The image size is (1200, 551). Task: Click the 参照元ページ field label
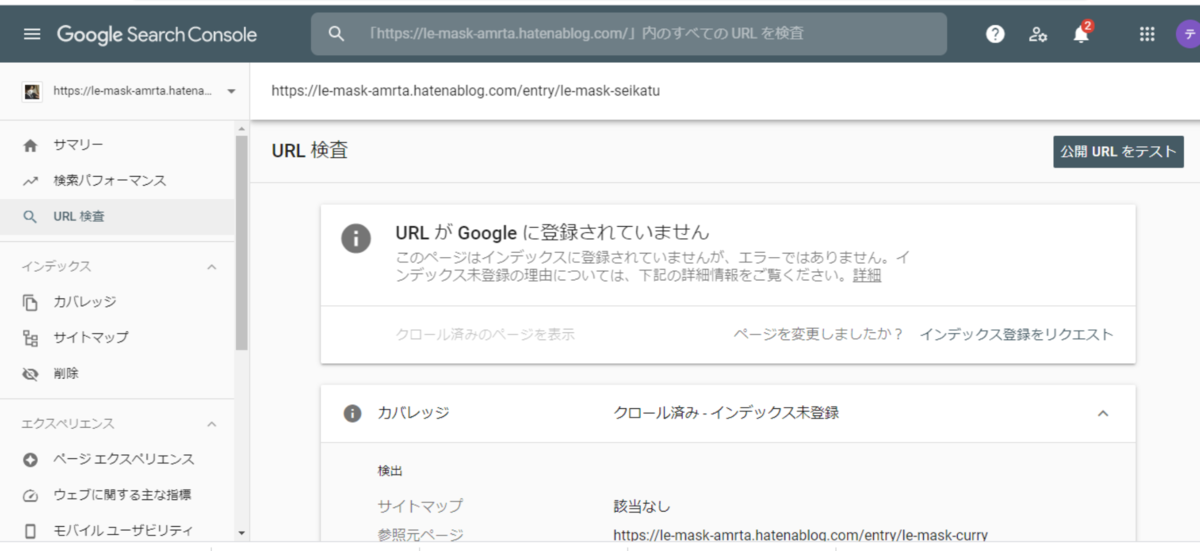pyautogui.click(x=420, y=535)
